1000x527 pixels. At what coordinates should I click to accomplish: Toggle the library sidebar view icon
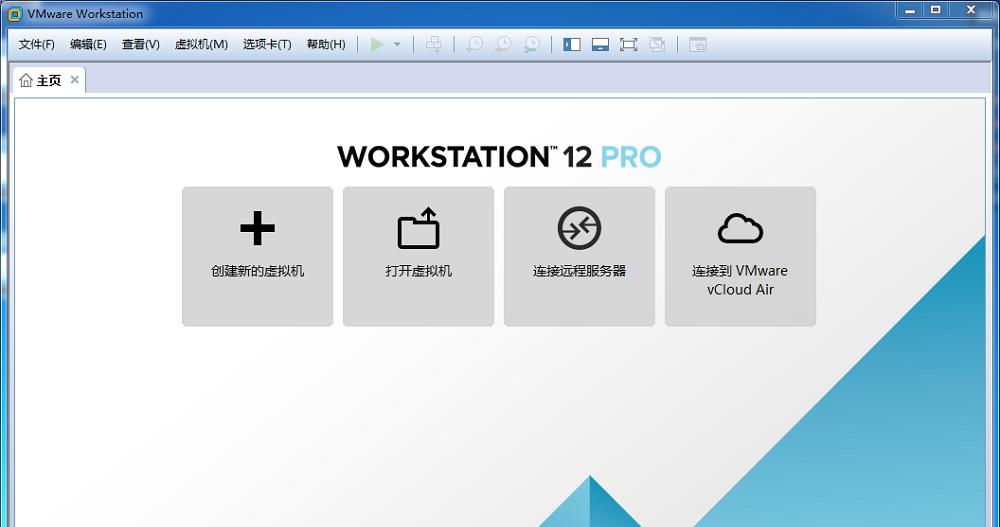point(572,44)
